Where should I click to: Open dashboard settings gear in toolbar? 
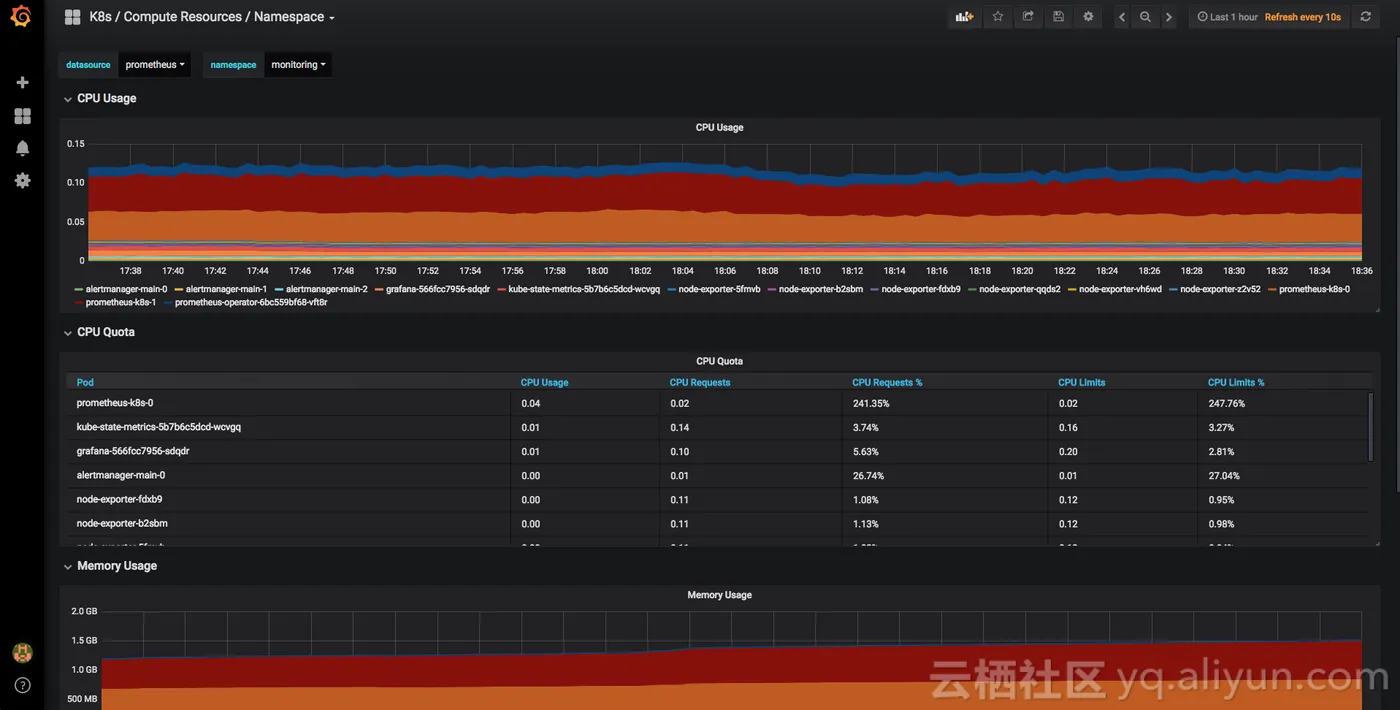[x=1088, y=17]
